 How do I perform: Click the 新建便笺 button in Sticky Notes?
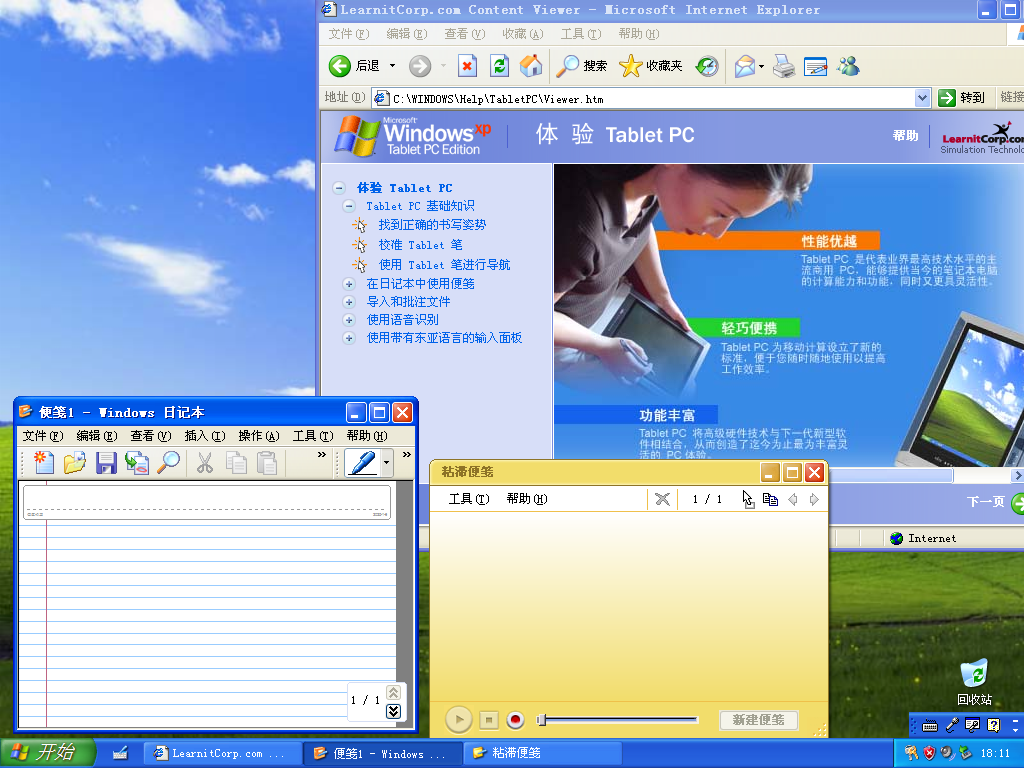[x=758, y=720]
